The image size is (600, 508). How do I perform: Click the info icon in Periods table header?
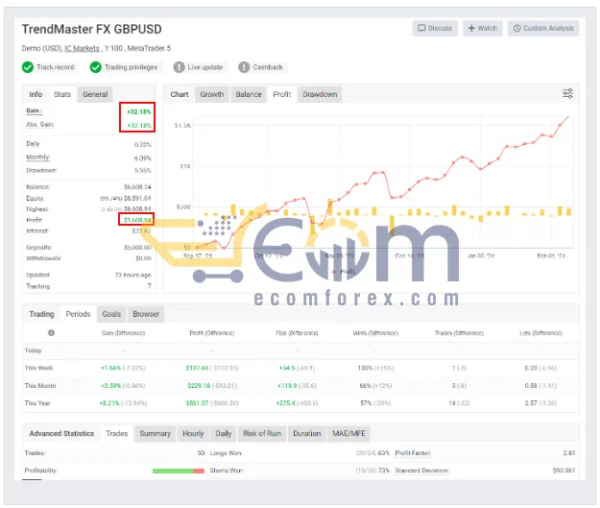click(51, 333)
